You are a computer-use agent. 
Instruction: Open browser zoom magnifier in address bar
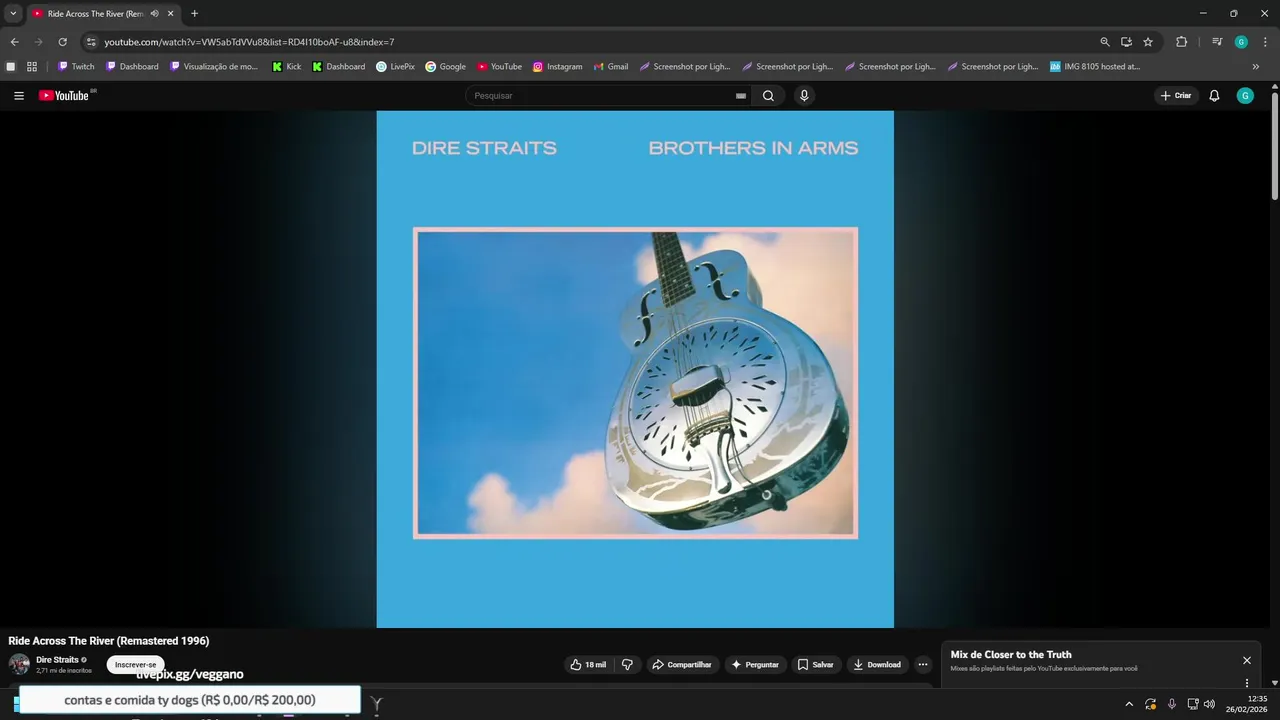pos(1105,42)
